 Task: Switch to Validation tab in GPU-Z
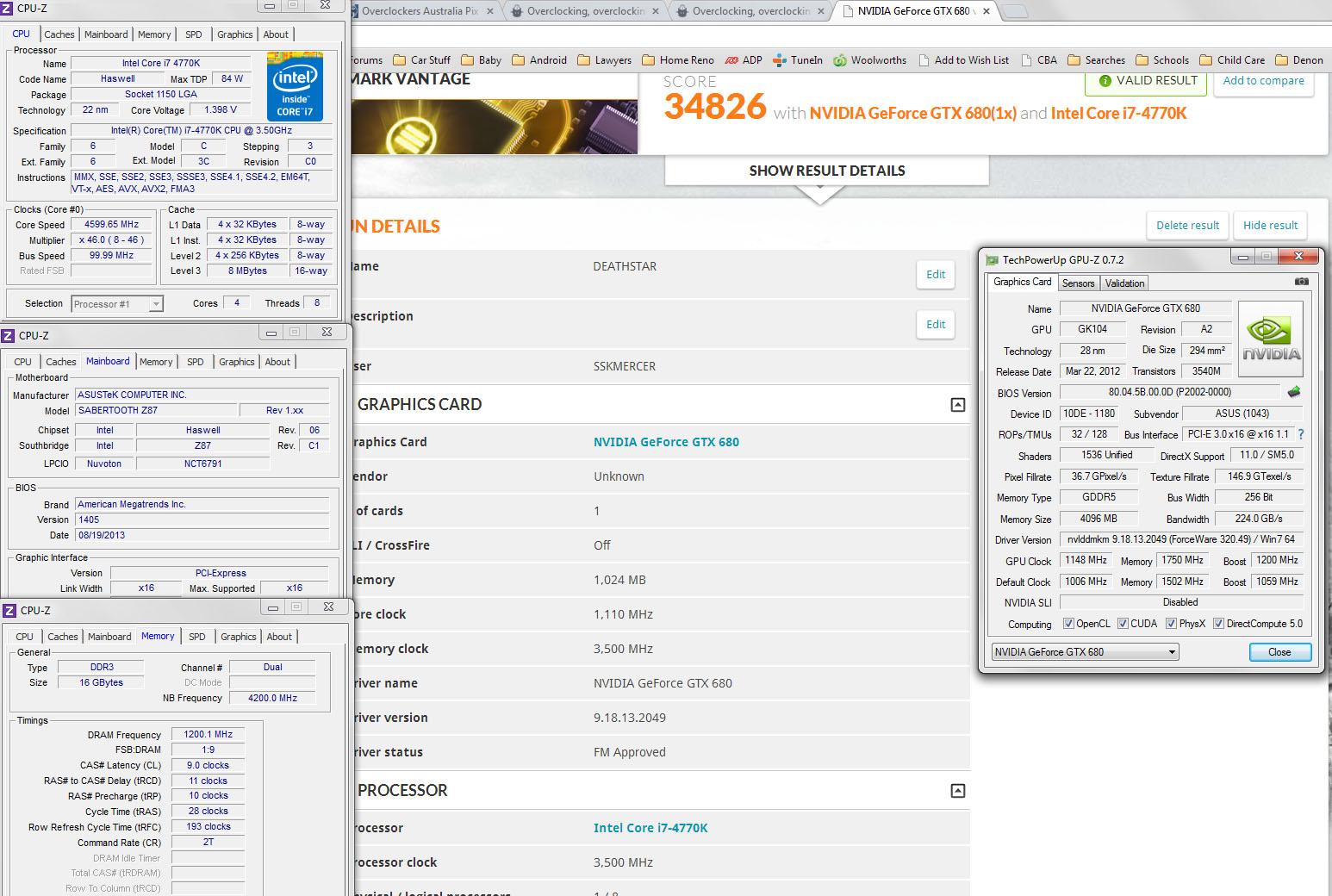coord(1124,283)
